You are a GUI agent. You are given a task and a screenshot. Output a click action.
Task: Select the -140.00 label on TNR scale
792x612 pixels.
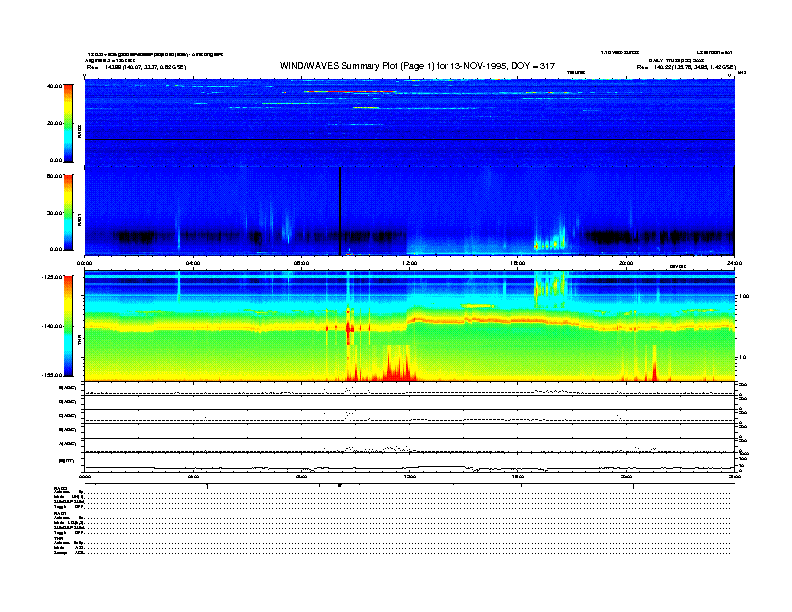[52, 326]
